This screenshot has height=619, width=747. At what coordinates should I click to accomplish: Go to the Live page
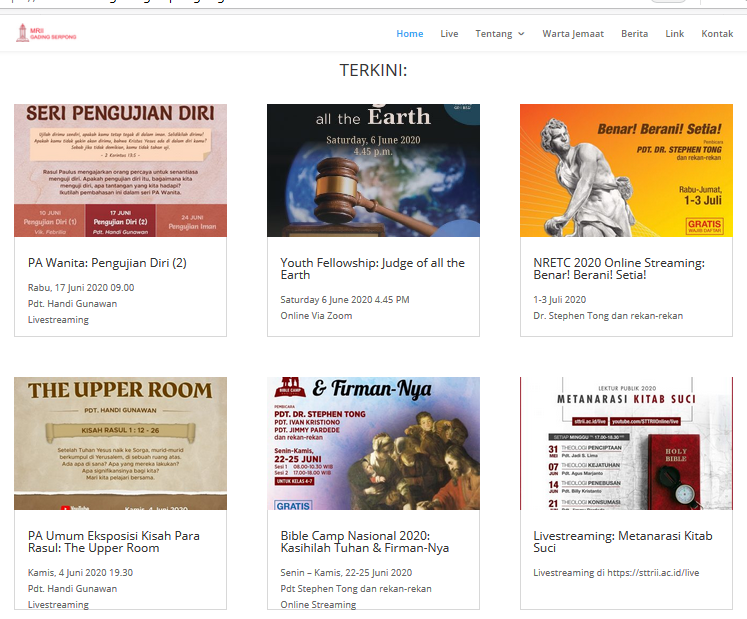coord(449,34)
